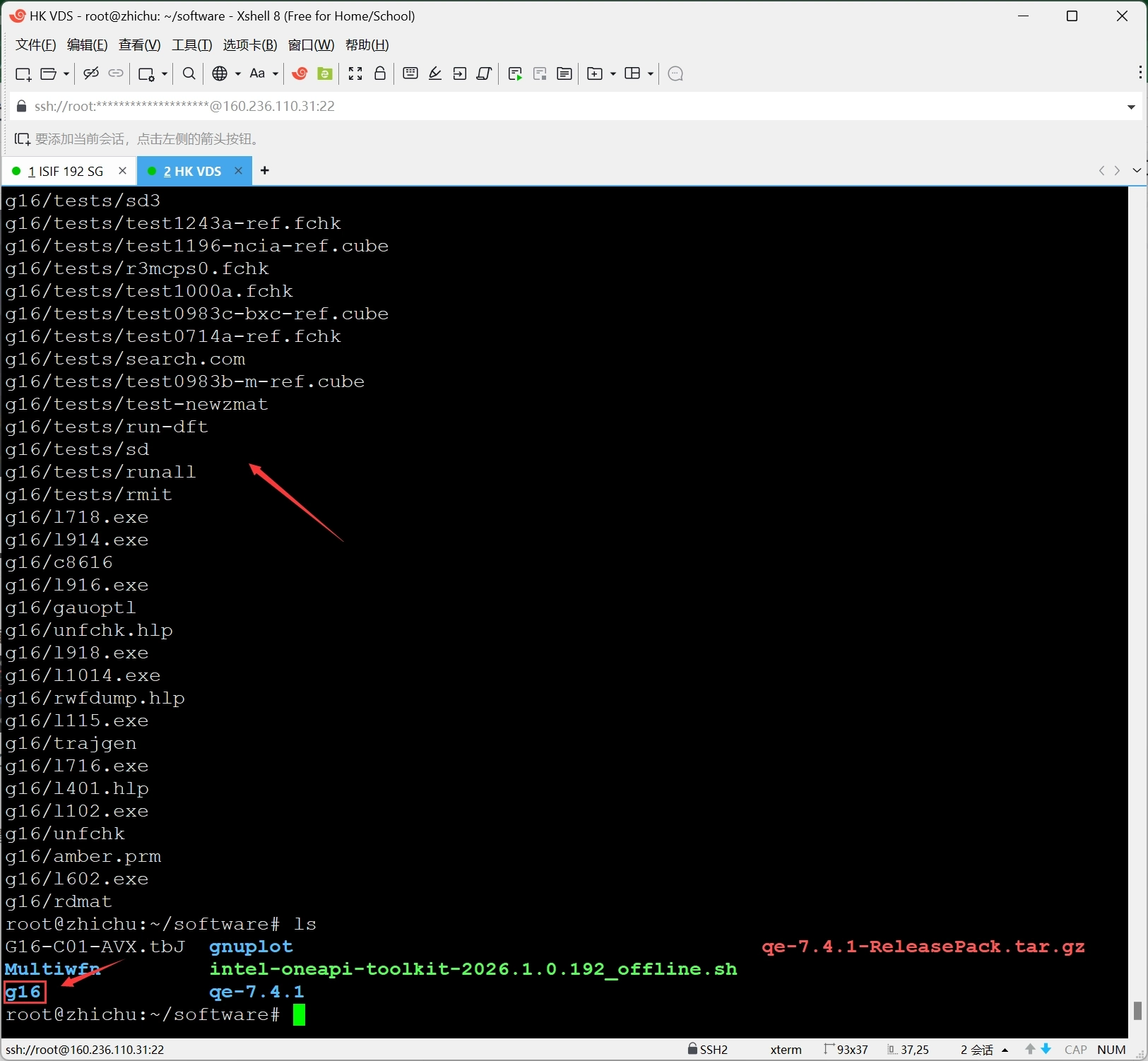The height and width of the screenshot is (1061, 1148).
Task: Click the ssh address bar field
Action: pos(574,106)
